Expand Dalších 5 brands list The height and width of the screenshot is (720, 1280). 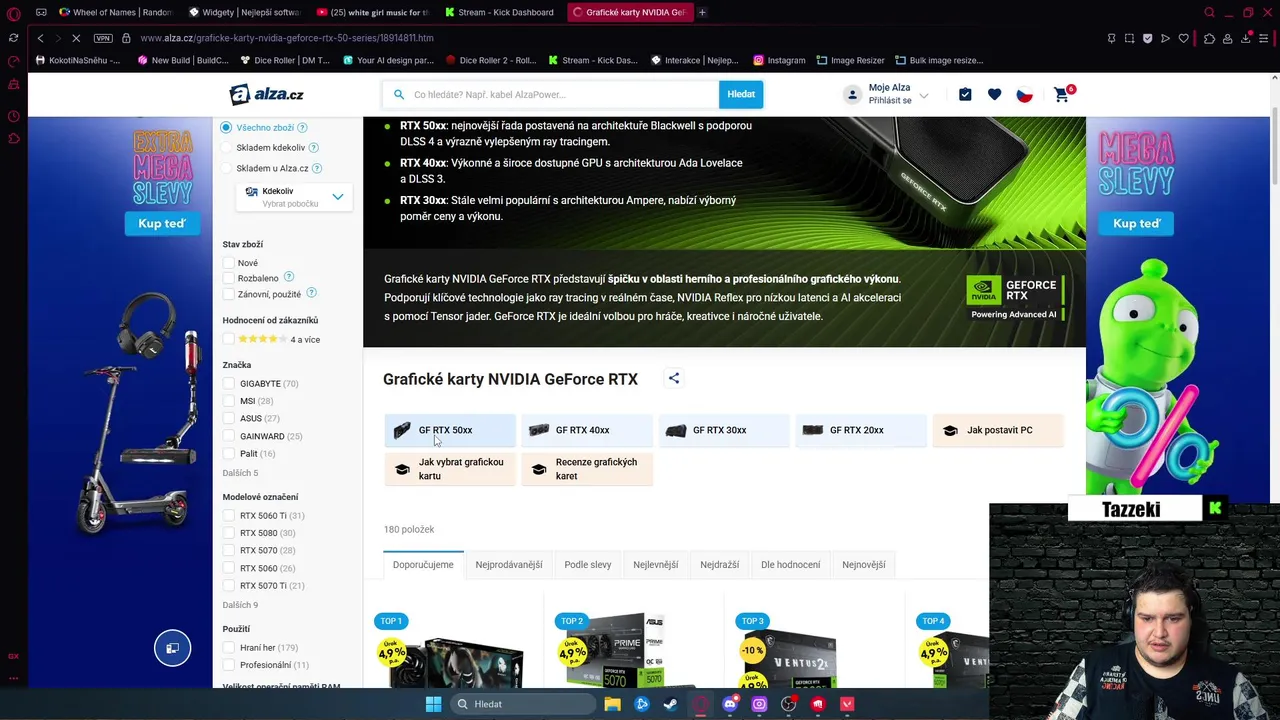(x=240, y=473)
